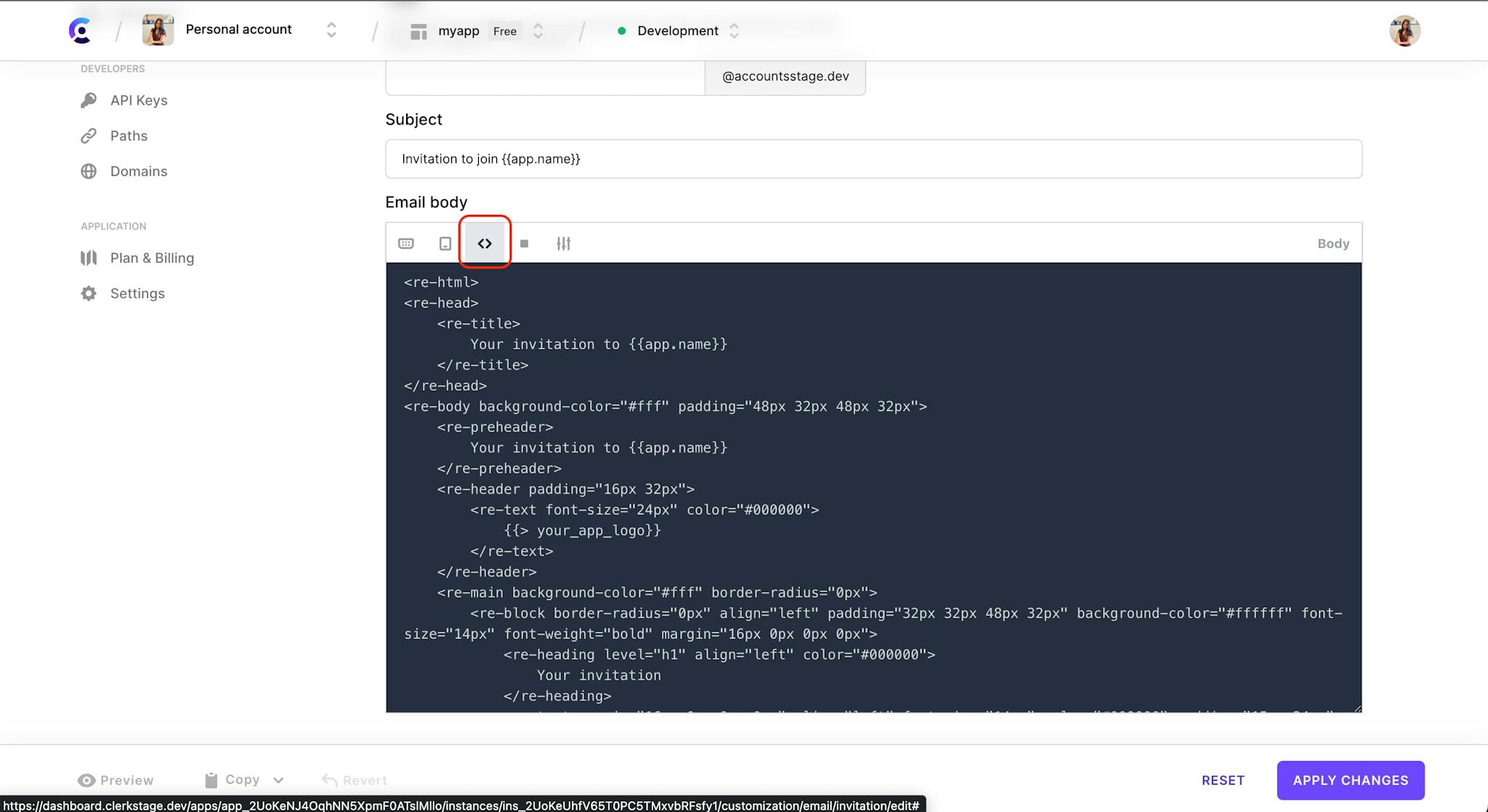Click the Clerk logo icon top left
This screenshot has width=1488, height=812.
(x=80, y=30)
